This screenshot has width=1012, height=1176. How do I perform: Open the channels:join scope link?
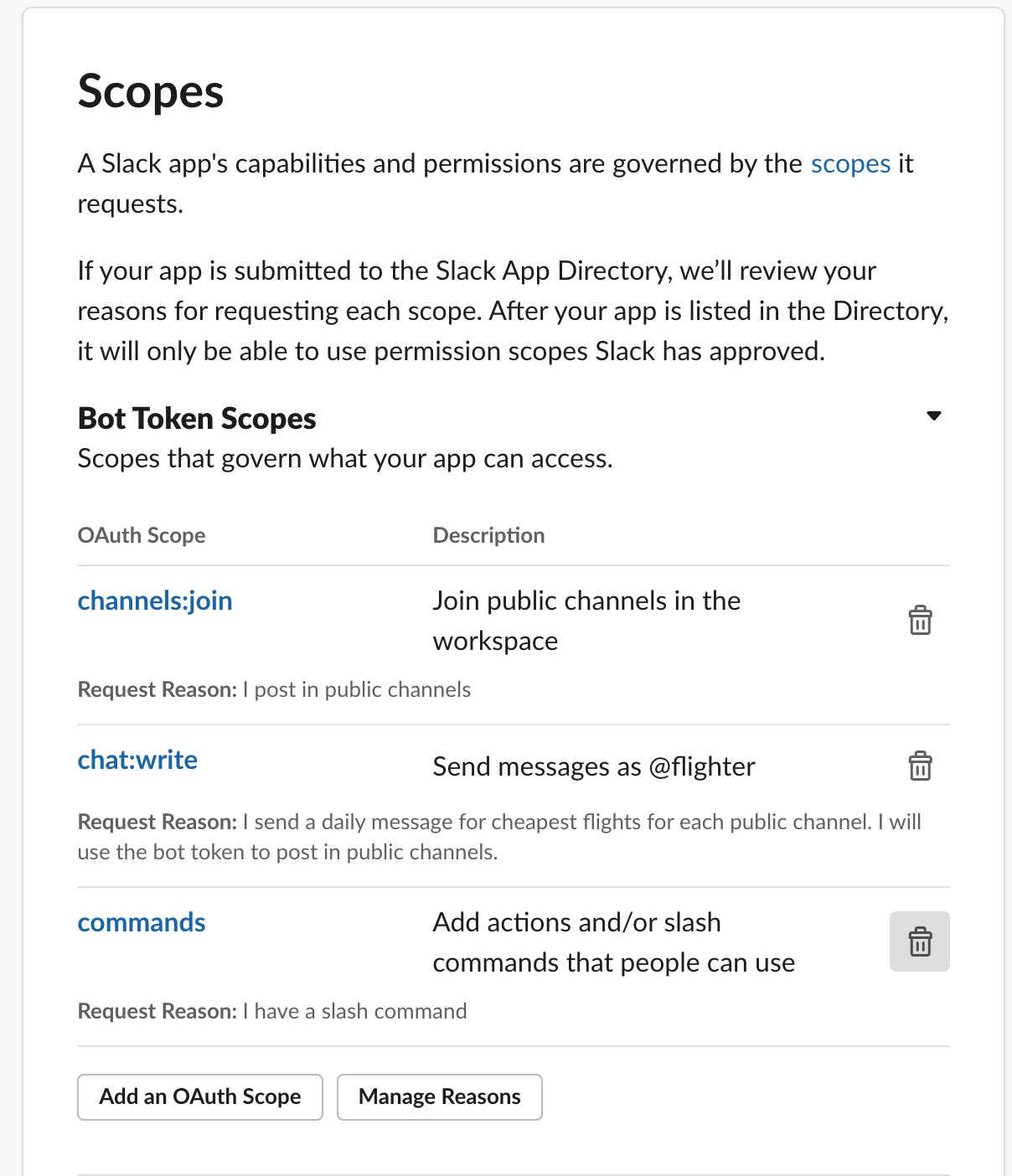pos(155,601)
